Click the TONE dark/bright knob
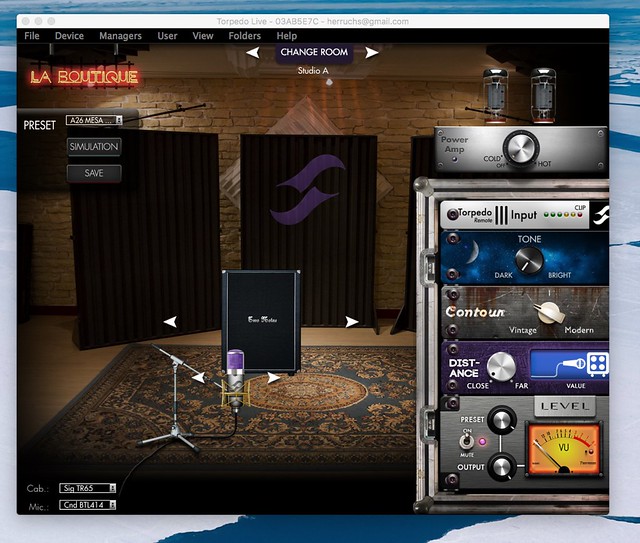The image size is (640, 543). click(x=529, y=260)
